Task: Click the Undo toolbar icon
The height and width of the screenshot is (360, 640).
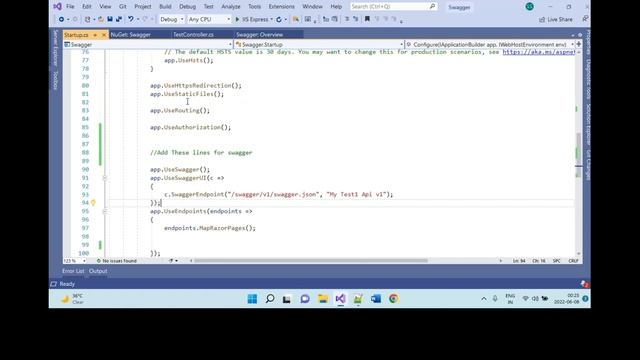Action: tap(131, 19)
